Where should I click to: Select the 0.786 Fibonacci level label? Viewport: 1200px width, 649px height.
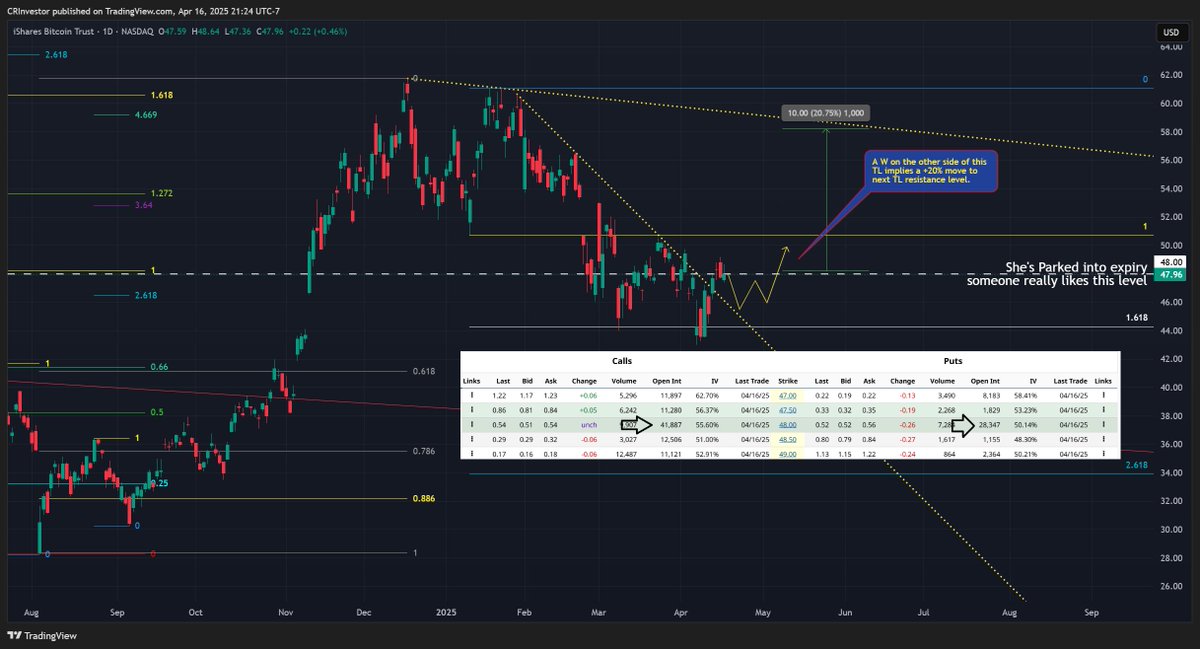(423, 451)
